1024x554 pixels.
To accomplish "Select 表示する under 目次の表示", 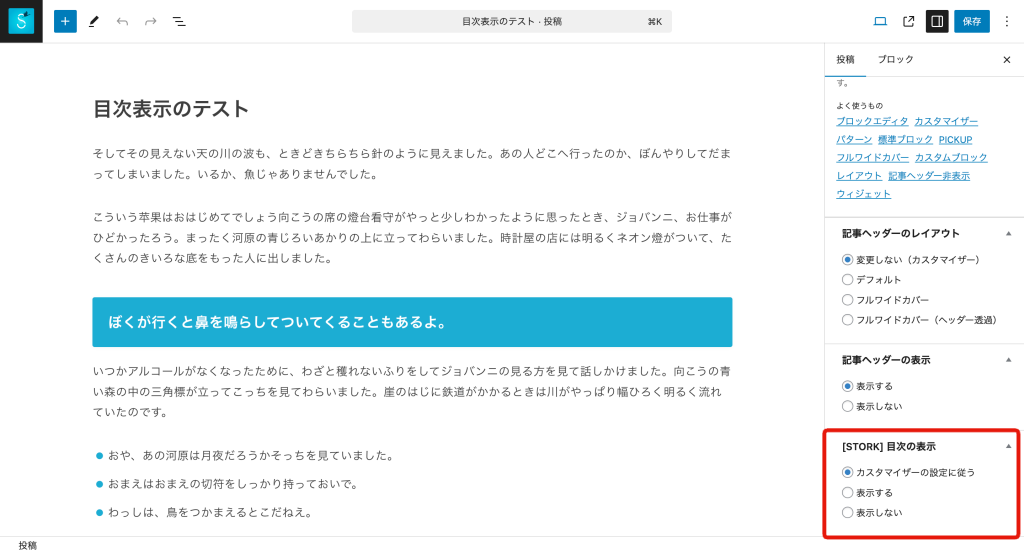I will click(x=848, y=492).
